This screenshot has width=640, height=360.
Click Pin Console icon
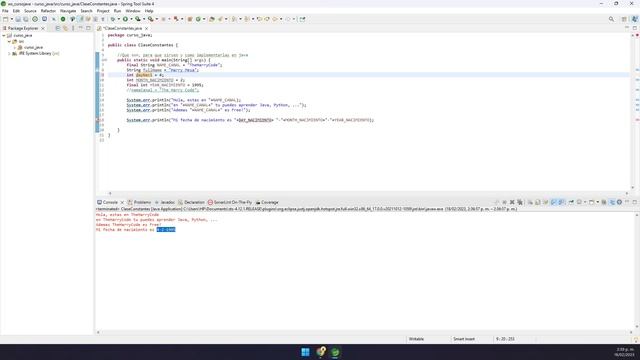pos(571,202)
